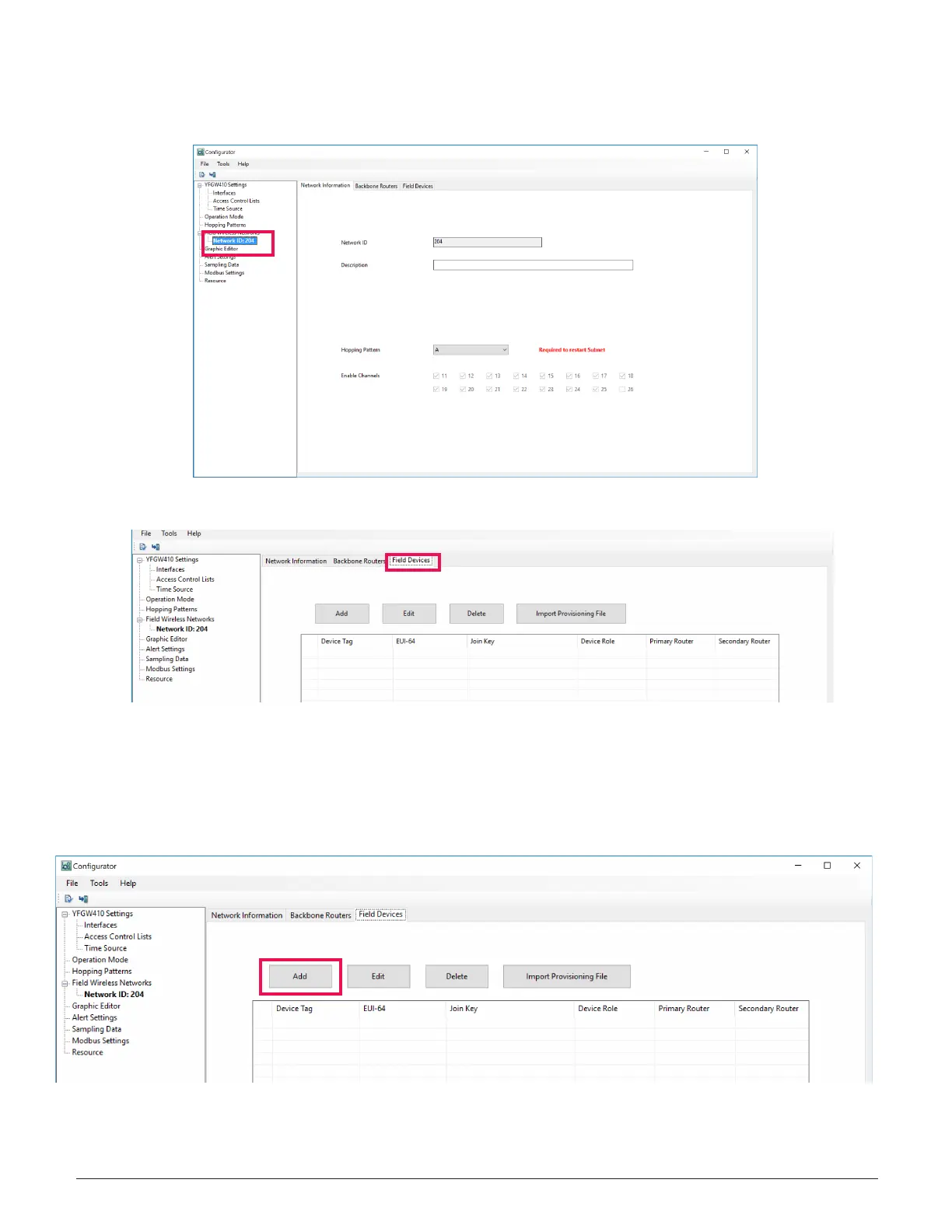Click the Network ID field showing 204
952x1232 pixels.
(x=487, y=242)
